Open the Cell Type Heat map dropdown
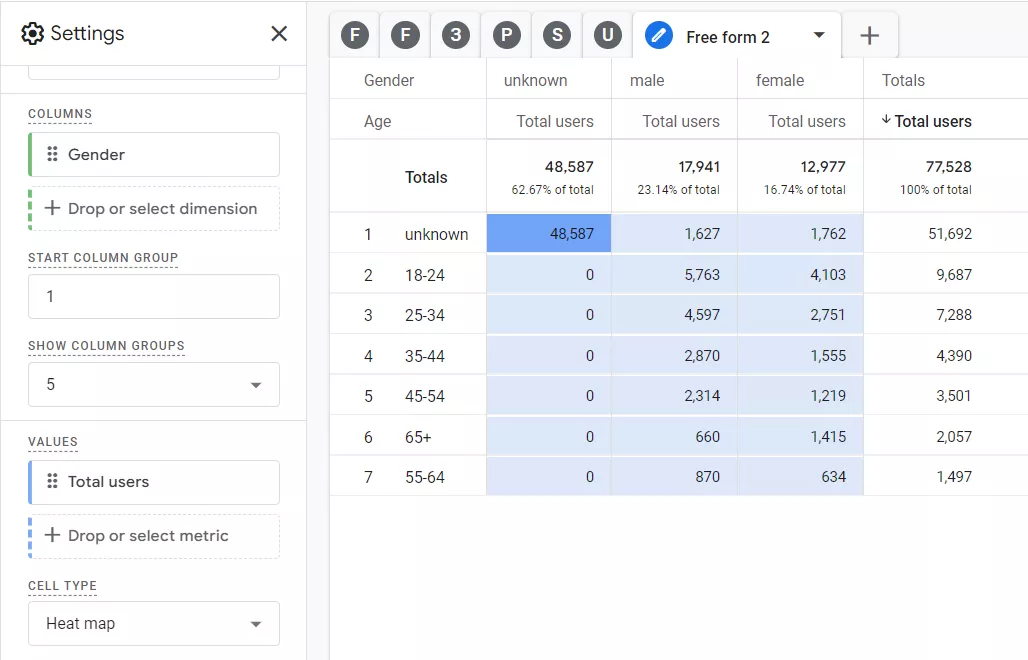1028x660 pixels. [x=154, y=623]
